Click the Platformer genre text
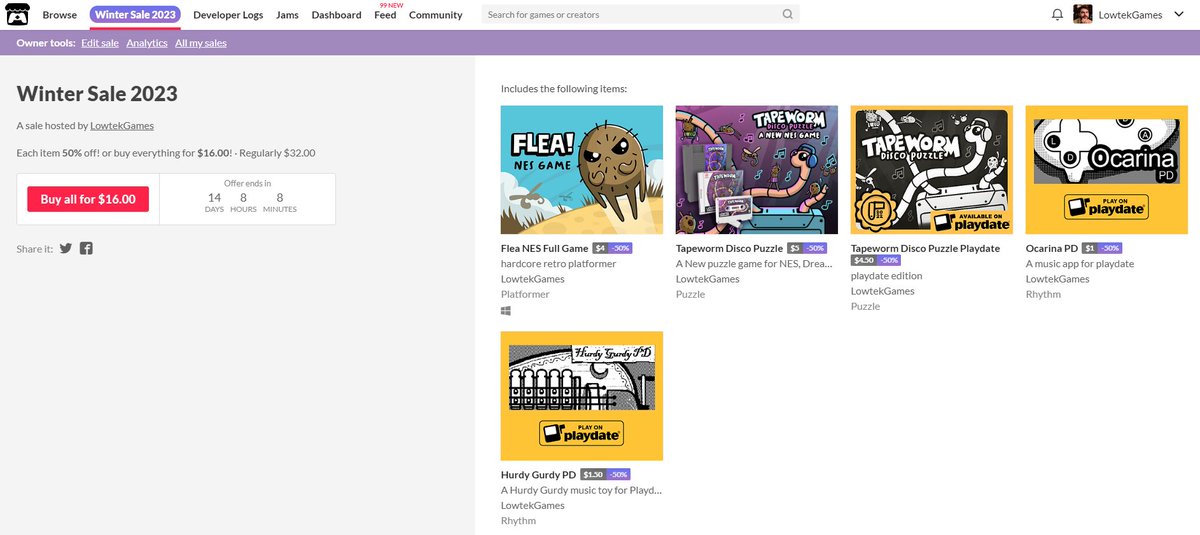This screenshot has width=1200, height=535. point(525,295)
